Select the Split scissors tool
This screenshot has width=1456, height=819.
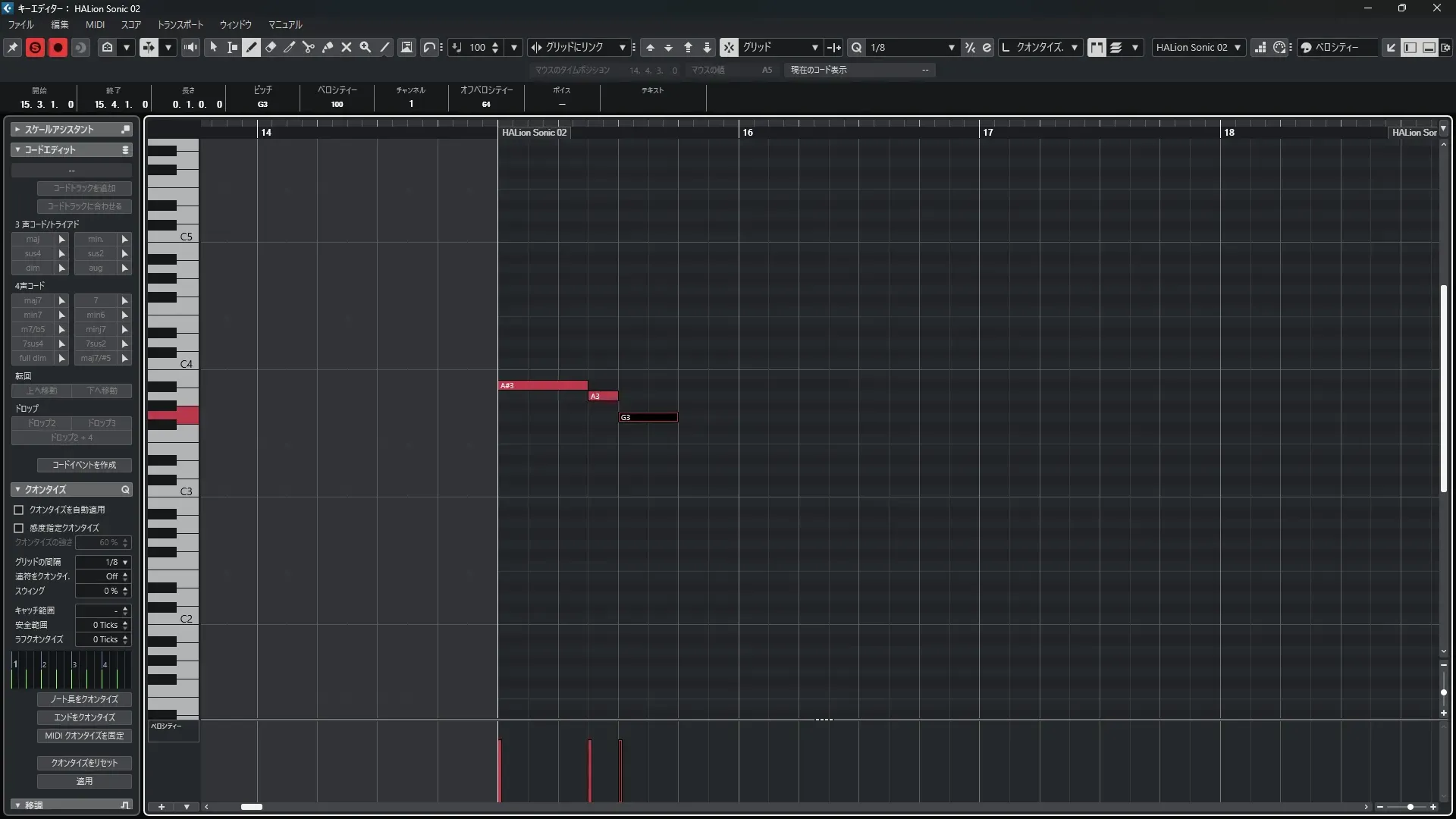[x=309, y=47]
